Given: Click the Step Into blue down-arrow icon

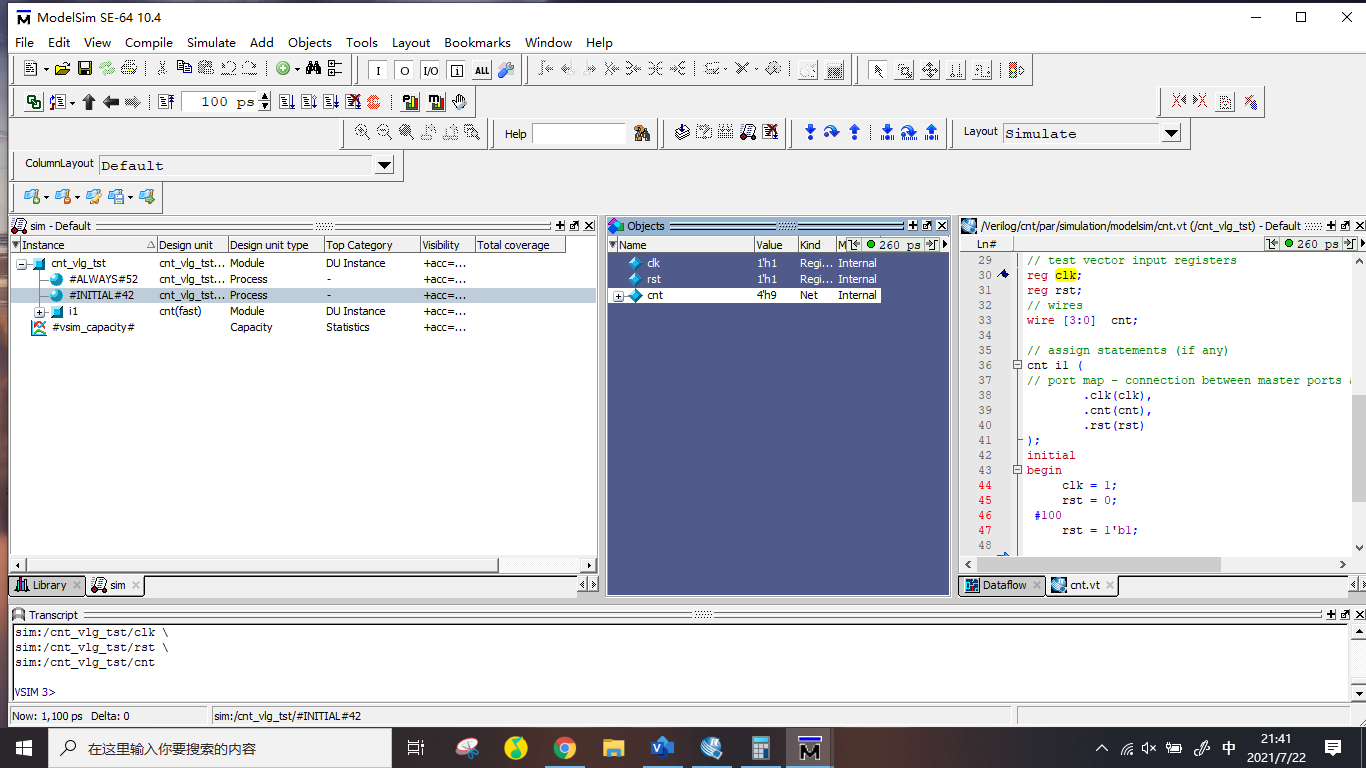Looking at the screenshot, I should click(x=810, y=133).
